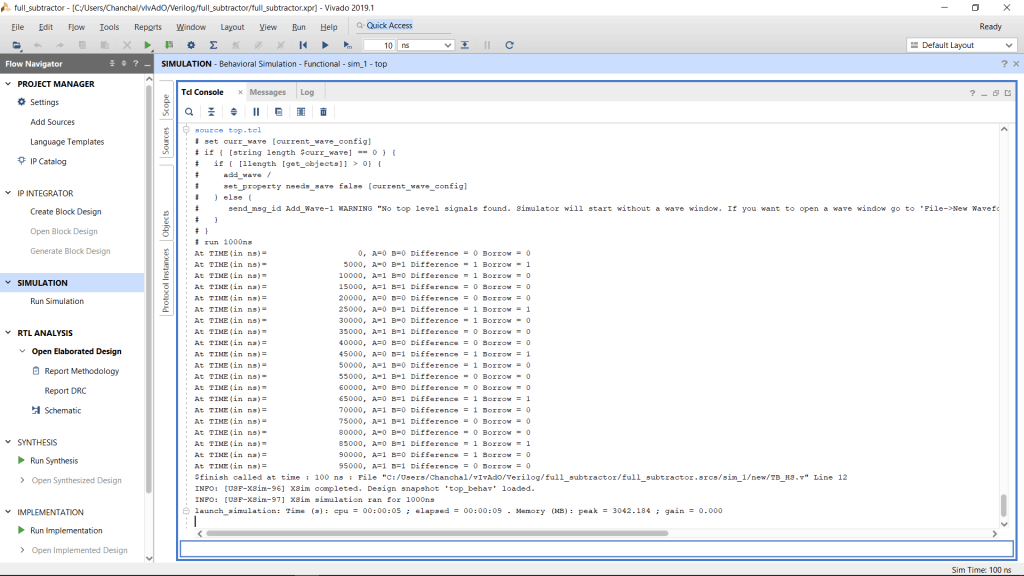Click the green Run flow toolbar icon

click(148, 45)
